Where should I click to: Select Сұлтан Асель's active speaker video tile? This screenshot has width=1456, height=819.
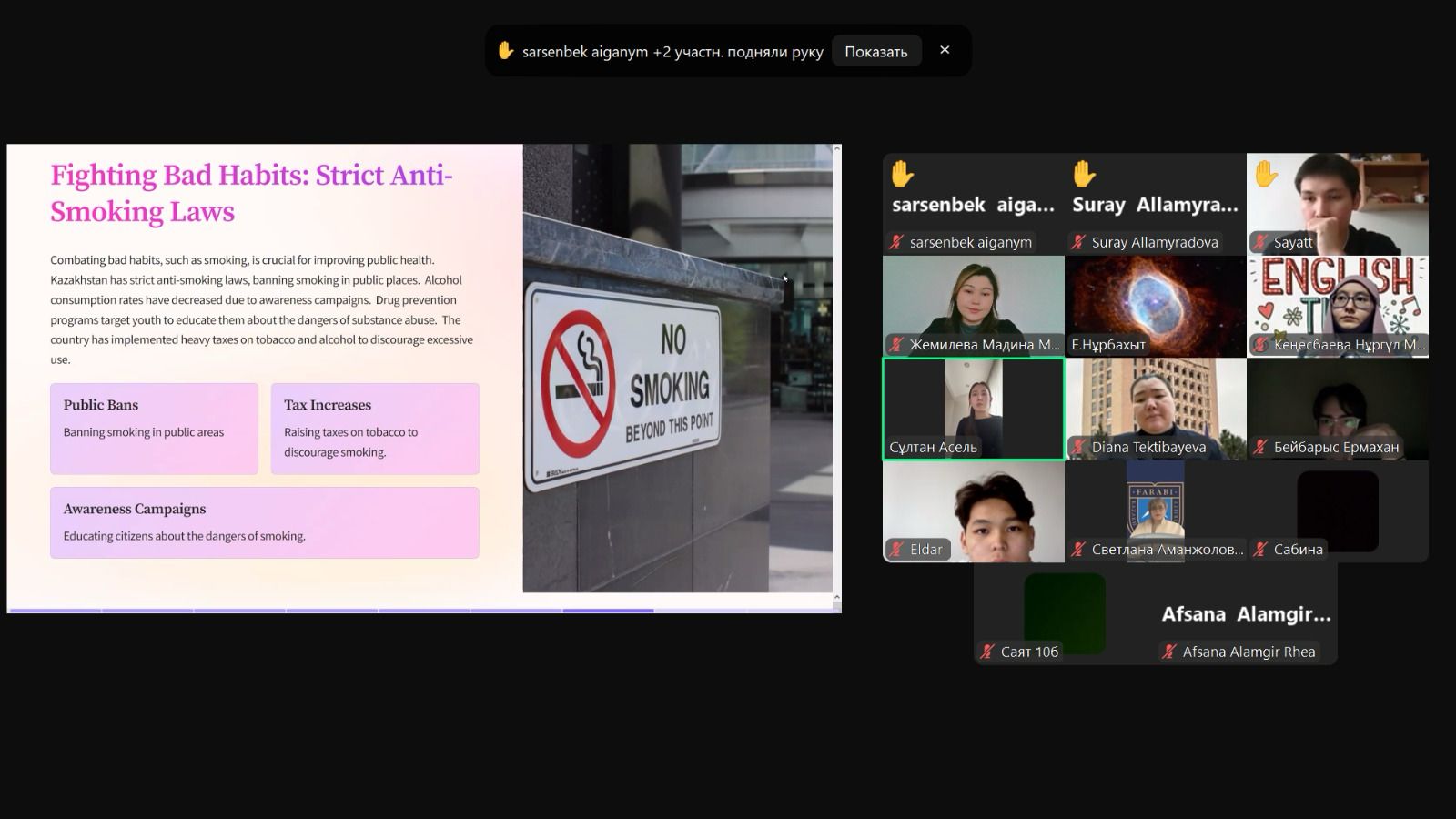[x=974, y=409]
